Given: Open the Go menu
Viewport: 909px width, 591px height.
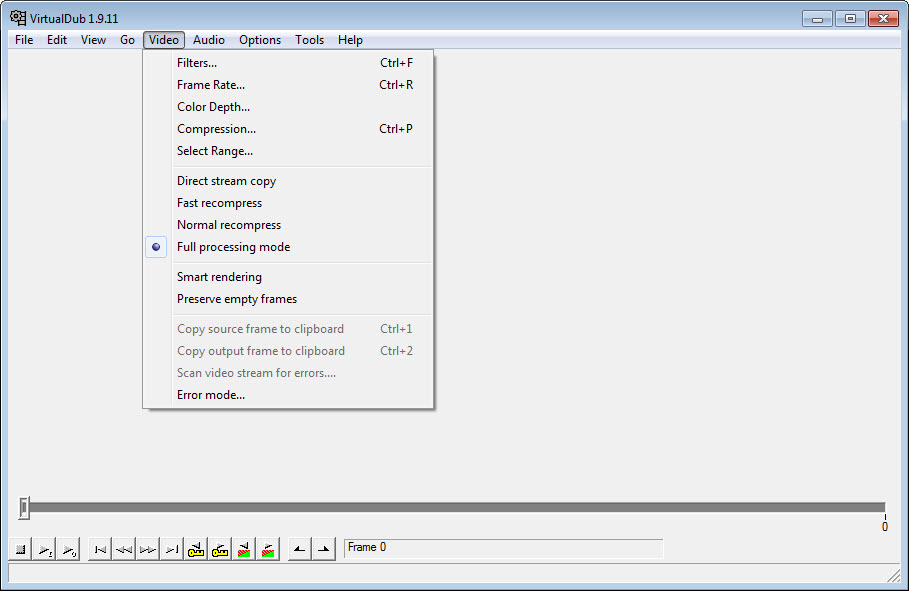Looking at the screenshot, I should click(x=128, y=40).
